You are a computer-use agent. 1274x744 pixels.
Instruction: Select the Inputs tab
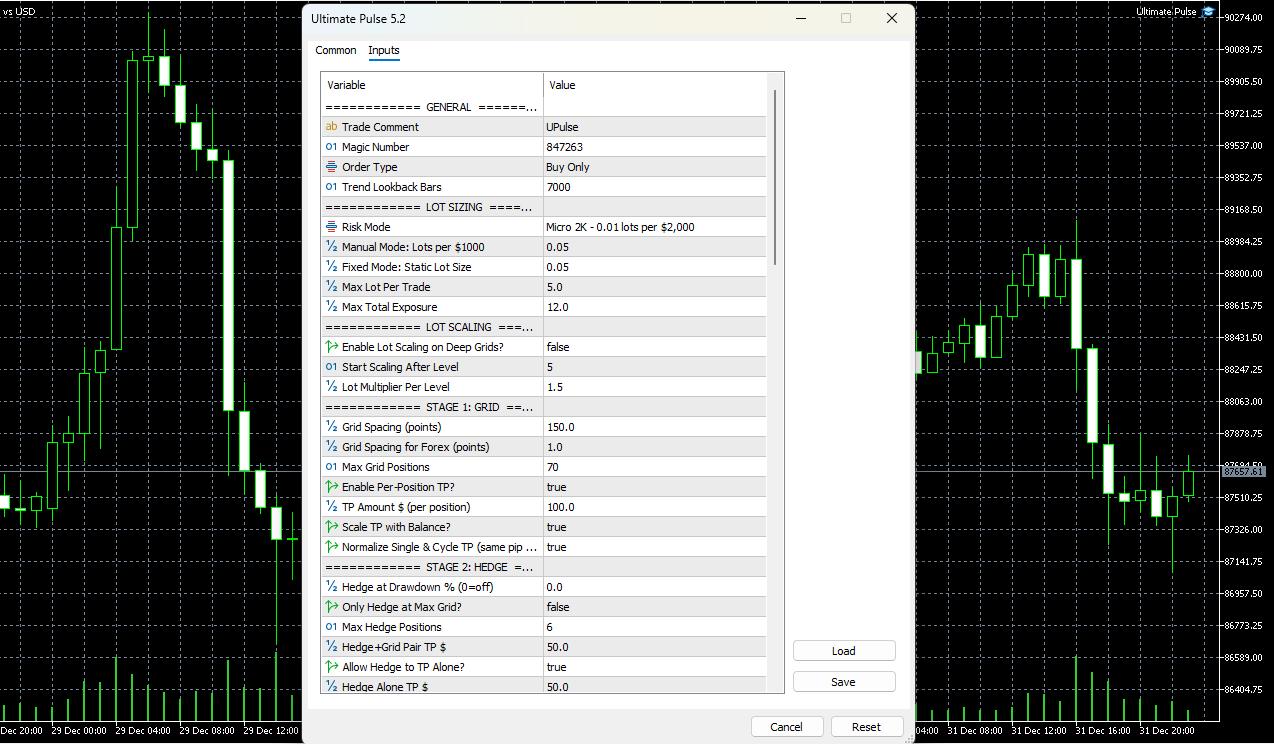click(383, 50)
